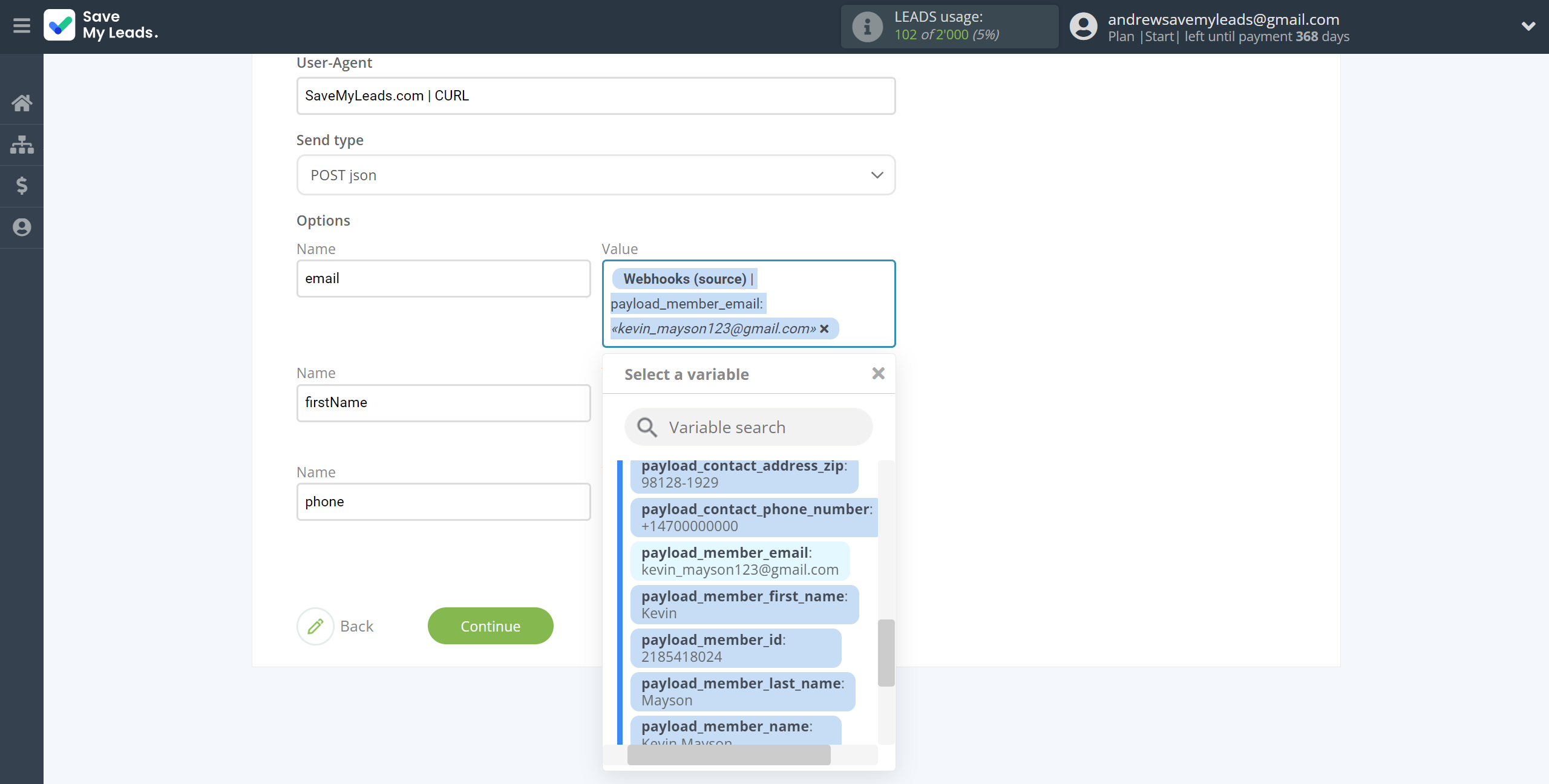Open the billing dollar sidebar icon
This screenshot has height=784, width=1549.
tap(22, 186)
